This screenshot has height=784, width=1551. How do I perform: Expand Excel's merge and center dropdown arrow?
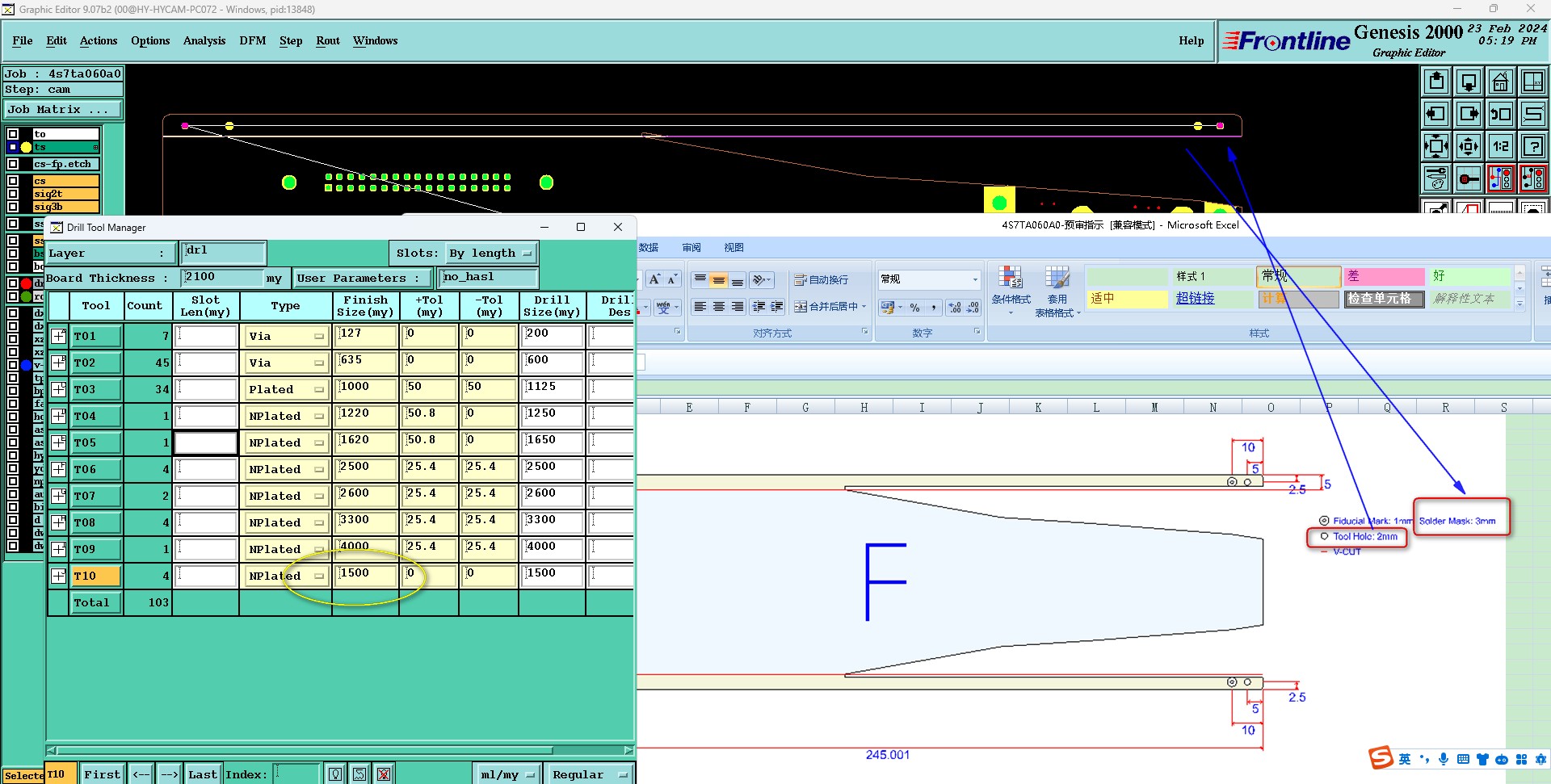[x=864, y=307]
